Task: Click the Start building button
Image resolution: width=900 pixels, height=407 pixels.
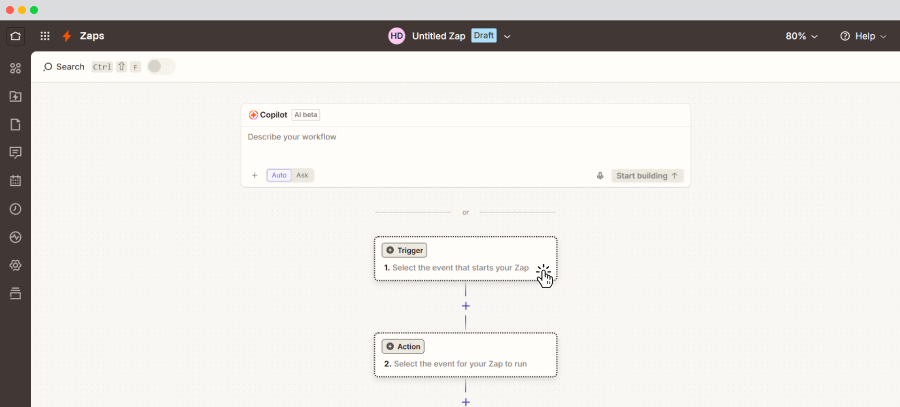Action: [x=647, y=176]
